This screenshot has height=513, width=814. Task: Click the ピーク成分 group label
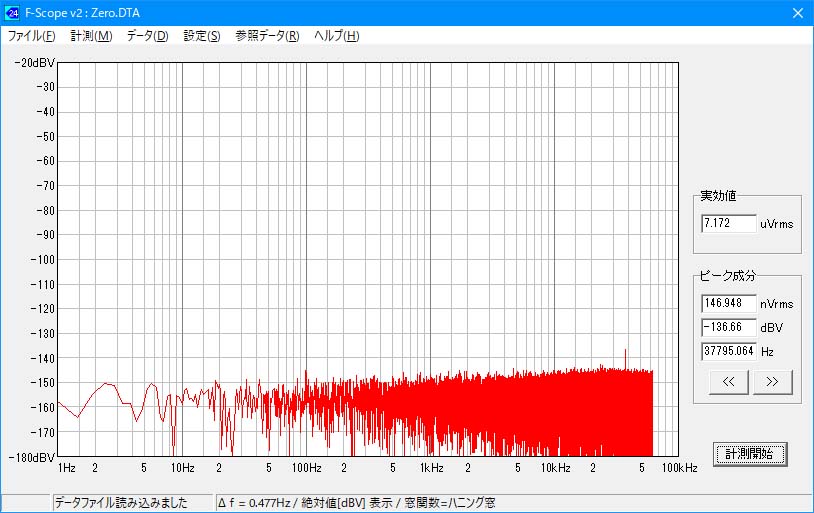click(727, 276)
